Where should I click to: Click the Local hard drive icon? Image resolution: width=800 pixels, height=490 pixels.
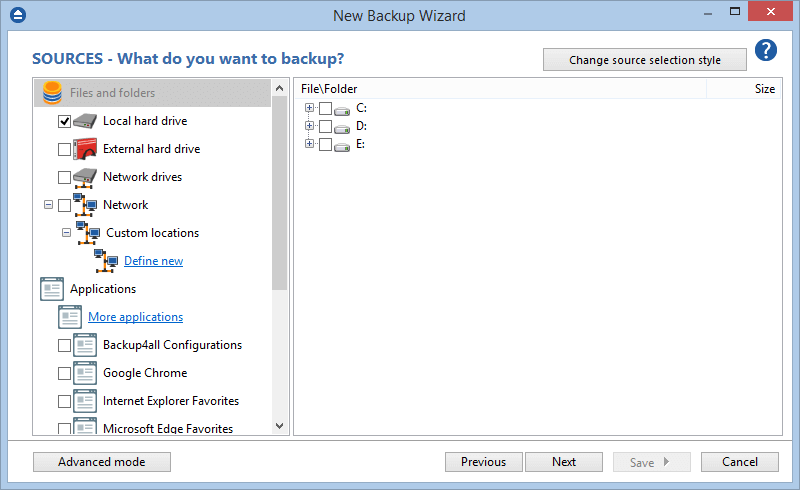pos(85,121)
